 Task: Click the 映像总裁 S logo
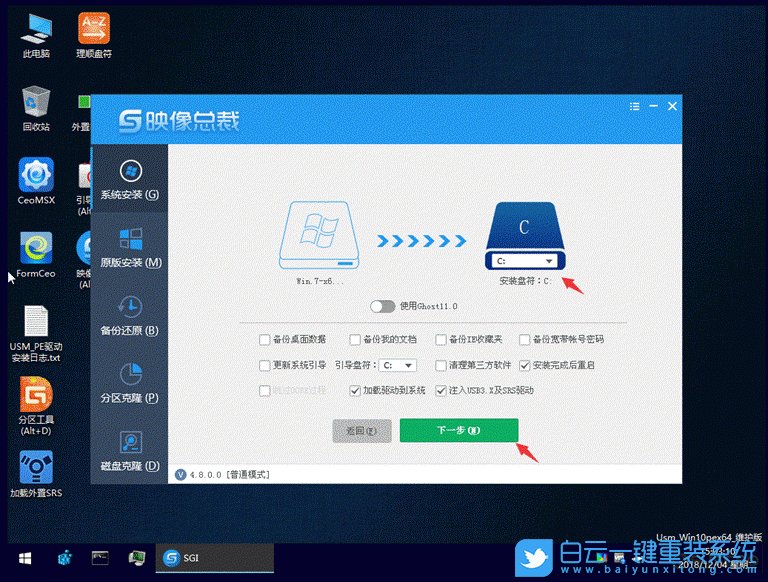tap(130, 121)
